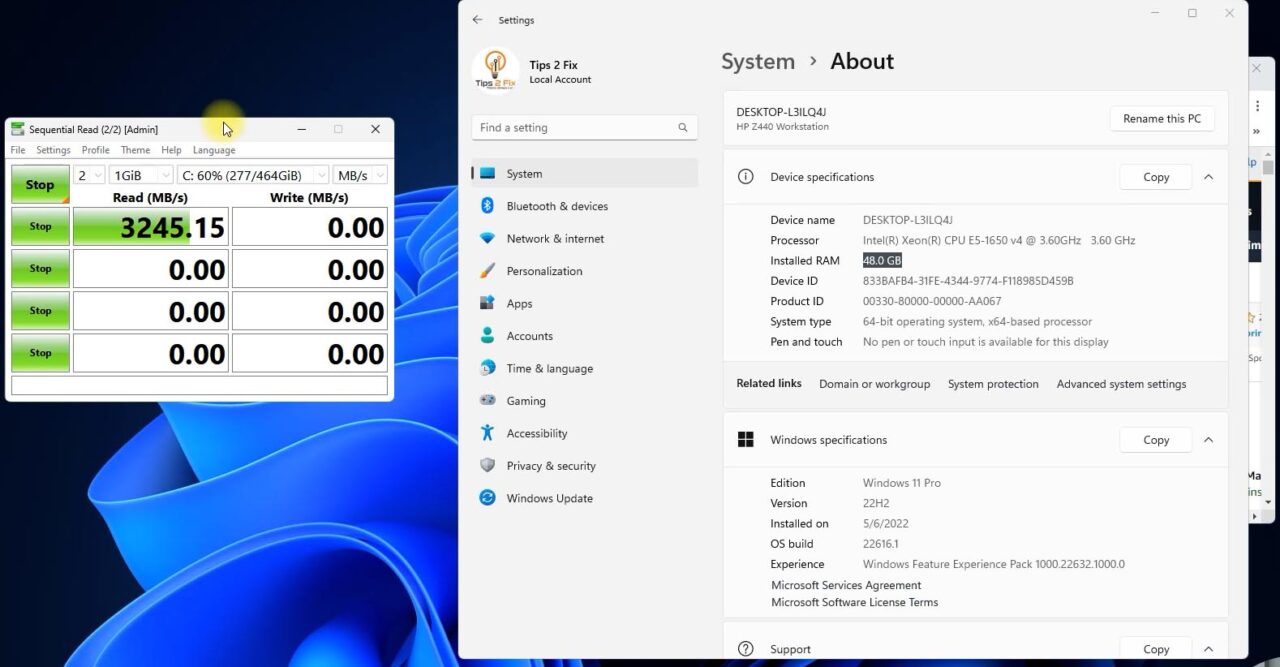Open the File menu in CrystalDiskMark

pyautogui.click(x=18, y=150)
